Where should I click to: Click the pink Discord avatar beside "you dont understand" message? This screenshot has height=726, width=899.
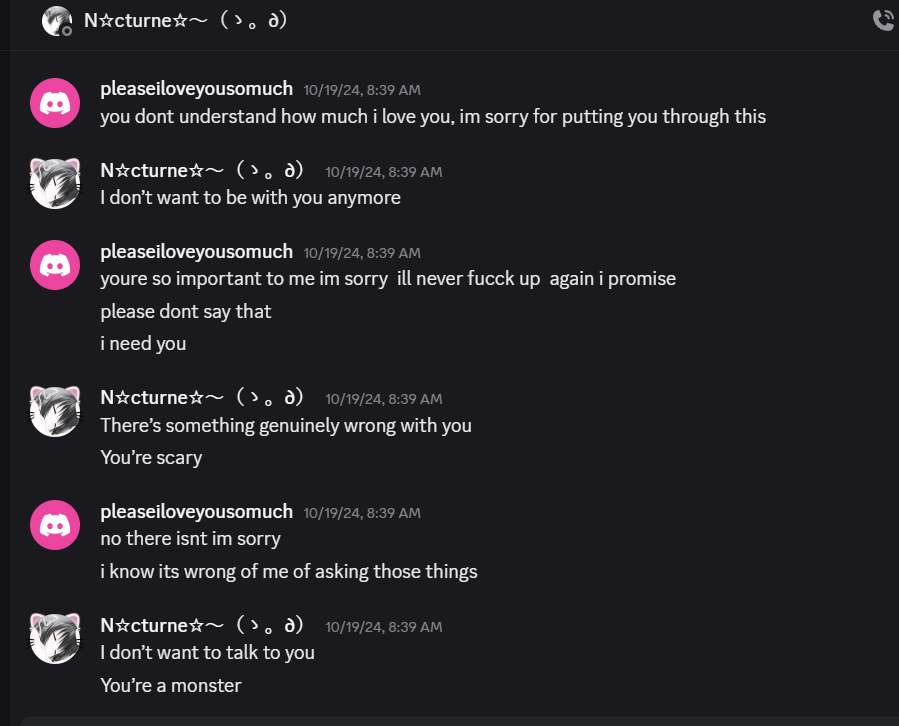pos(55,103)
